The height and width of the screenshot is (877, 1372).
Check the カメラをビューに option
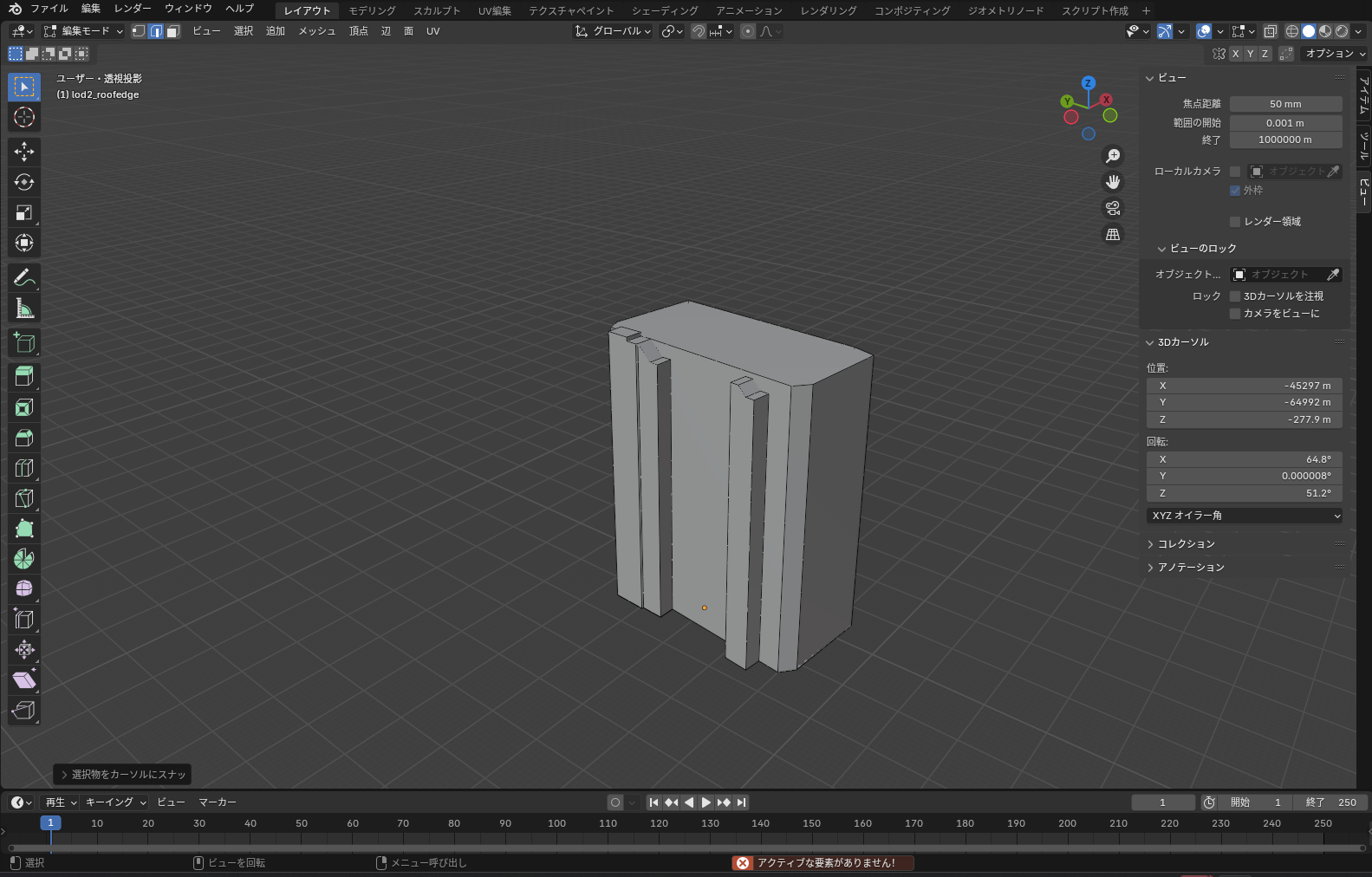[1235, 314]
